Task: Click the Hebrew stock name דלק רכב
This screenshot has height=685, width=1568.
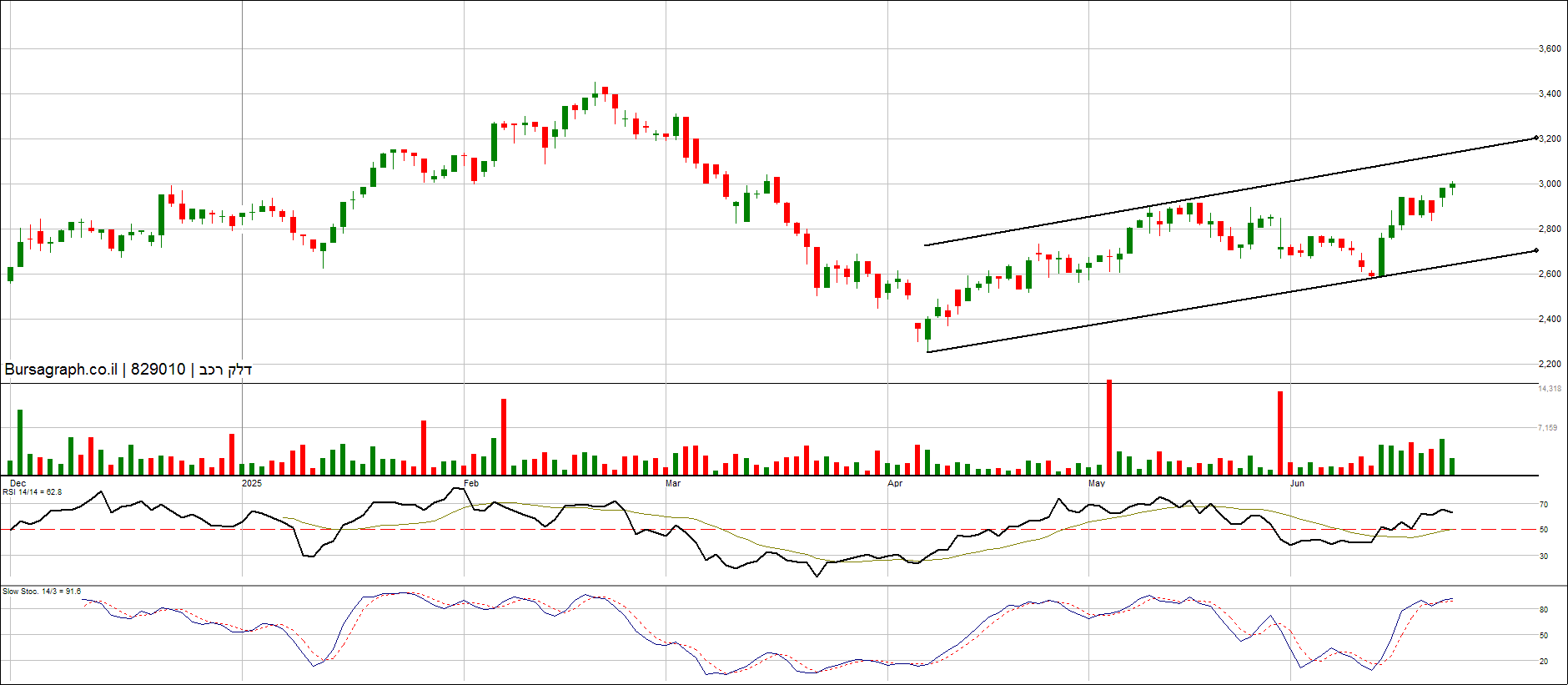Action: point(225,370)
